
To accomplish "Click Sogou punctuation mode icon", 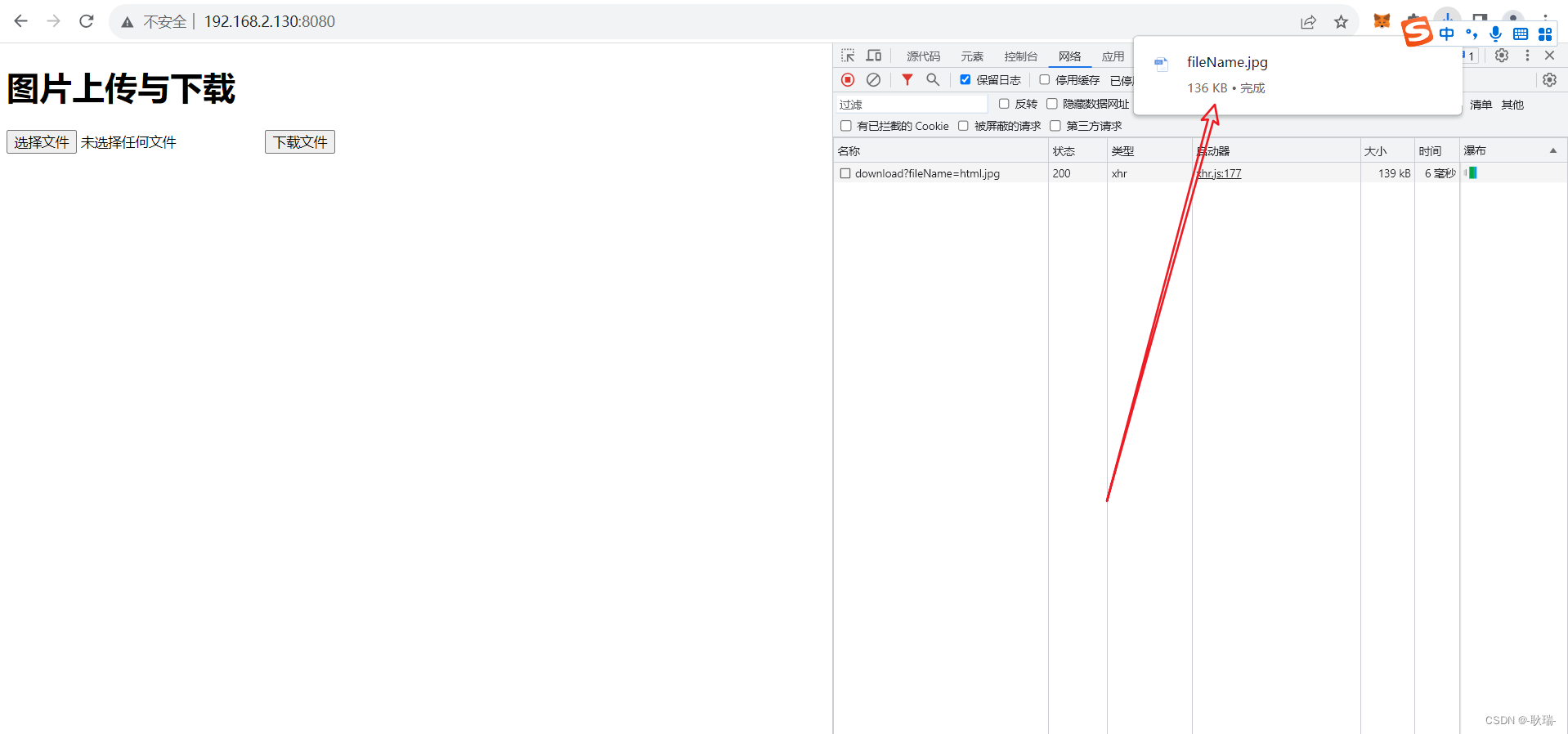I will 1472,34.
